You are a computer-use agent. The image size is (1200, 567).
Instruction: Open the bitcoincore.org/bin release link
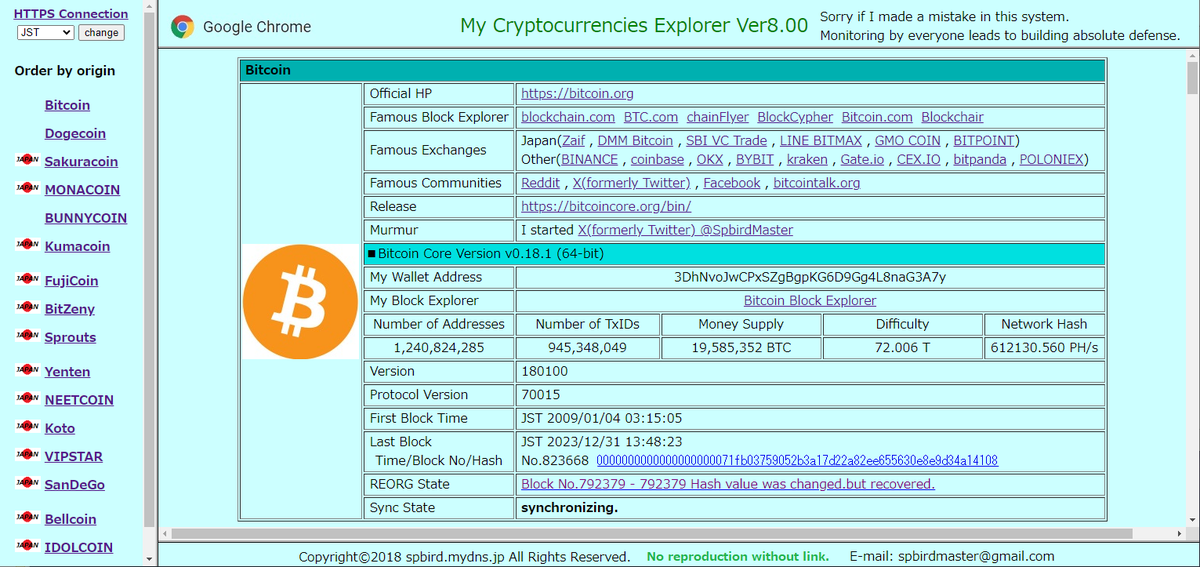click(606, 207)
